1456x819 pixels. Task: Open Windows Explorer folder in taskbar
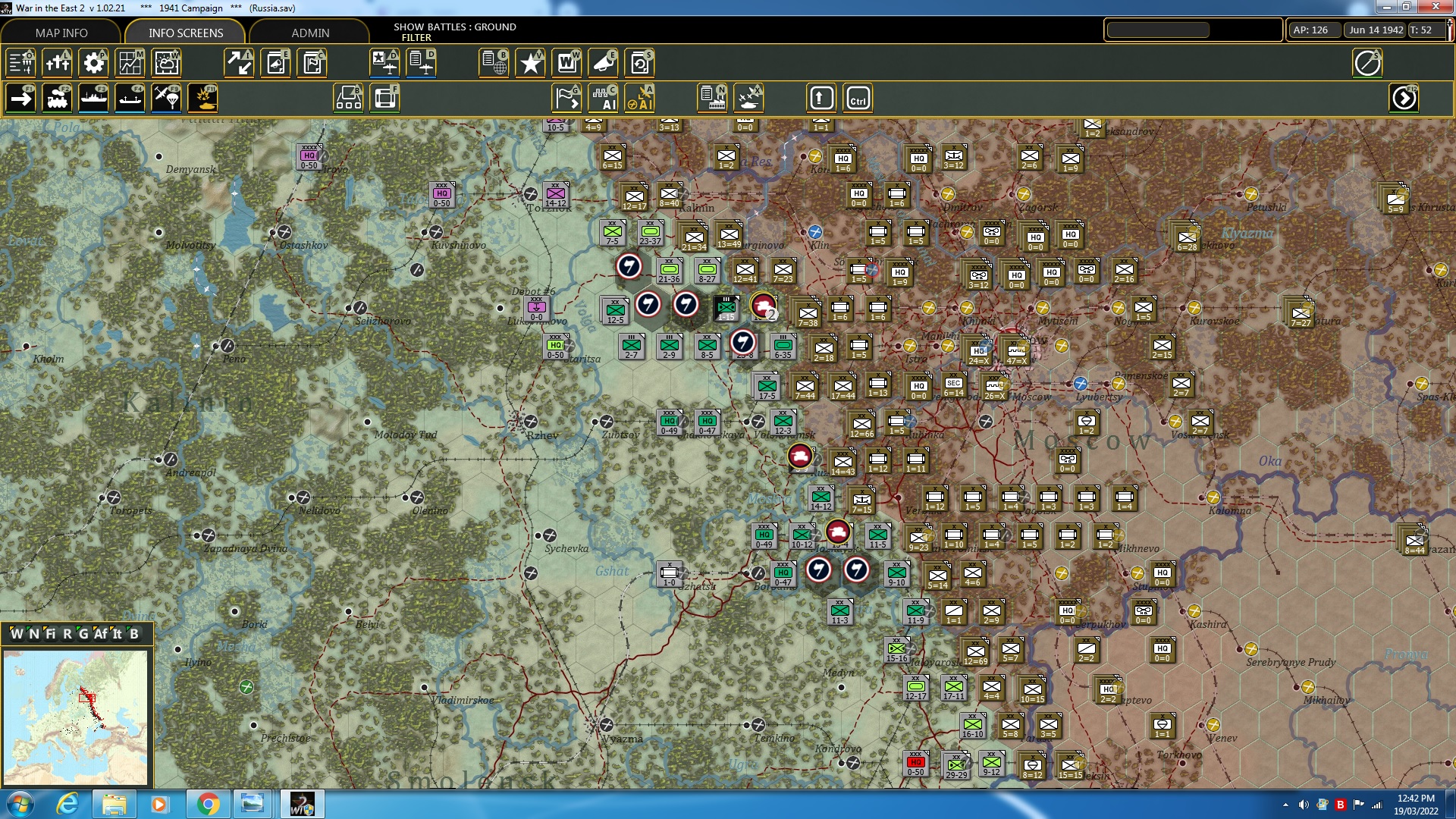pos(114,804)
